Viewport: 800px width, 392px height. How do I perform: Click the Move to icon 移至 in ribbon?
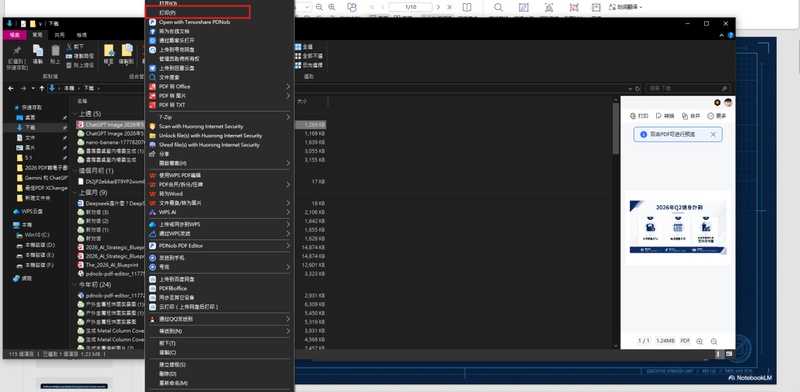(x=109, y=50)
